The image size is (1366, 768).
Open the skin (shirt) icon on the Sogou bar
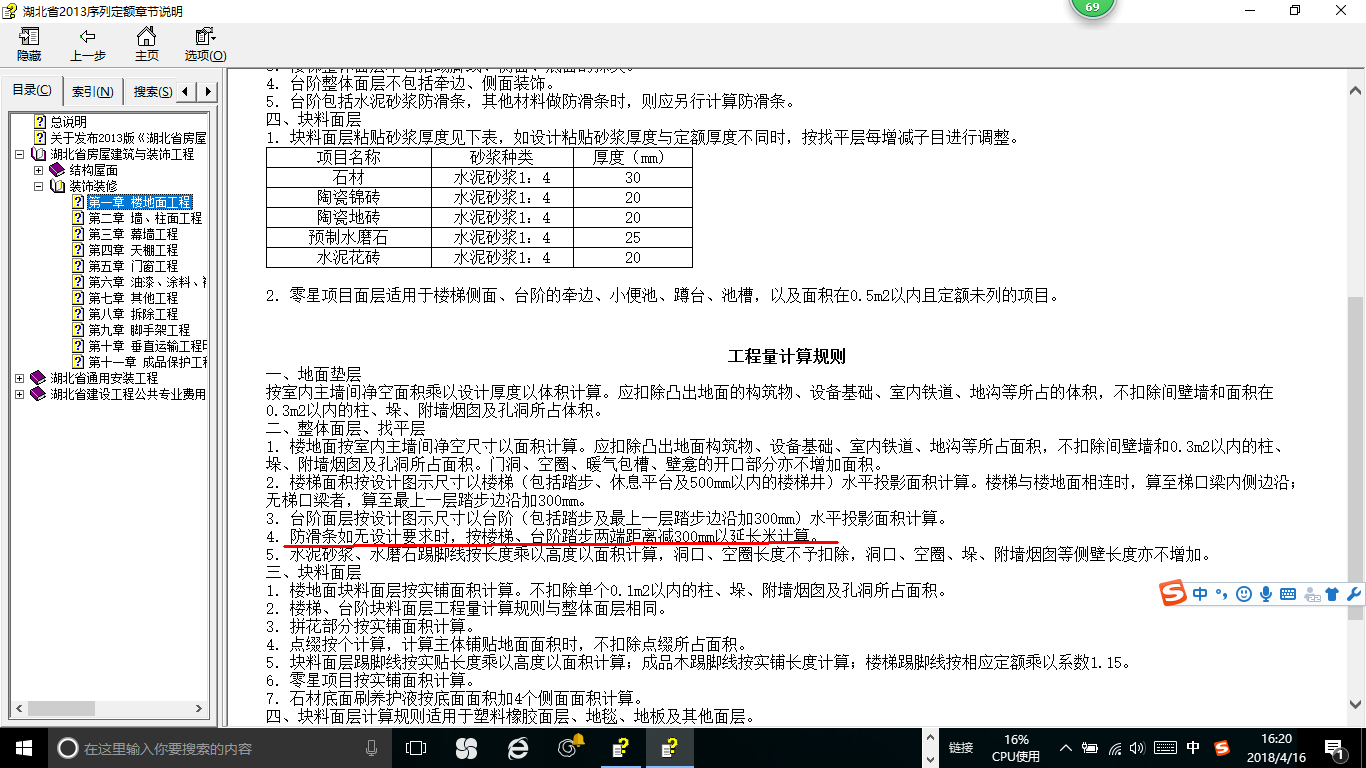1333,594
